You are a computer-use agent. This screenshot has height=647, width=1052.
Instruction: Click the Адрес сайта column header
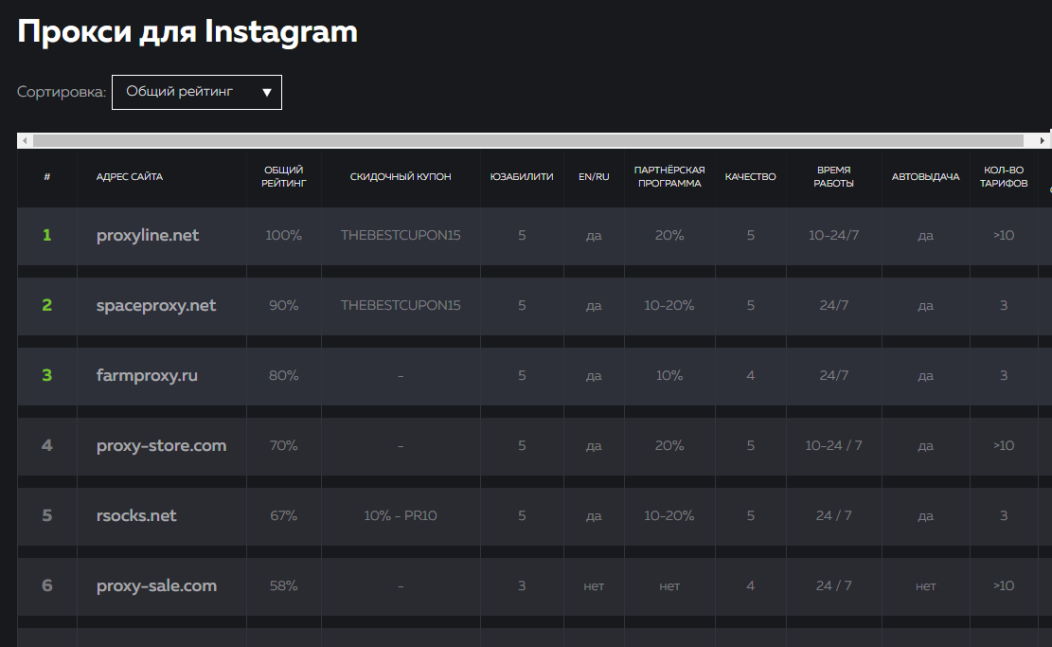click(129, 177)
